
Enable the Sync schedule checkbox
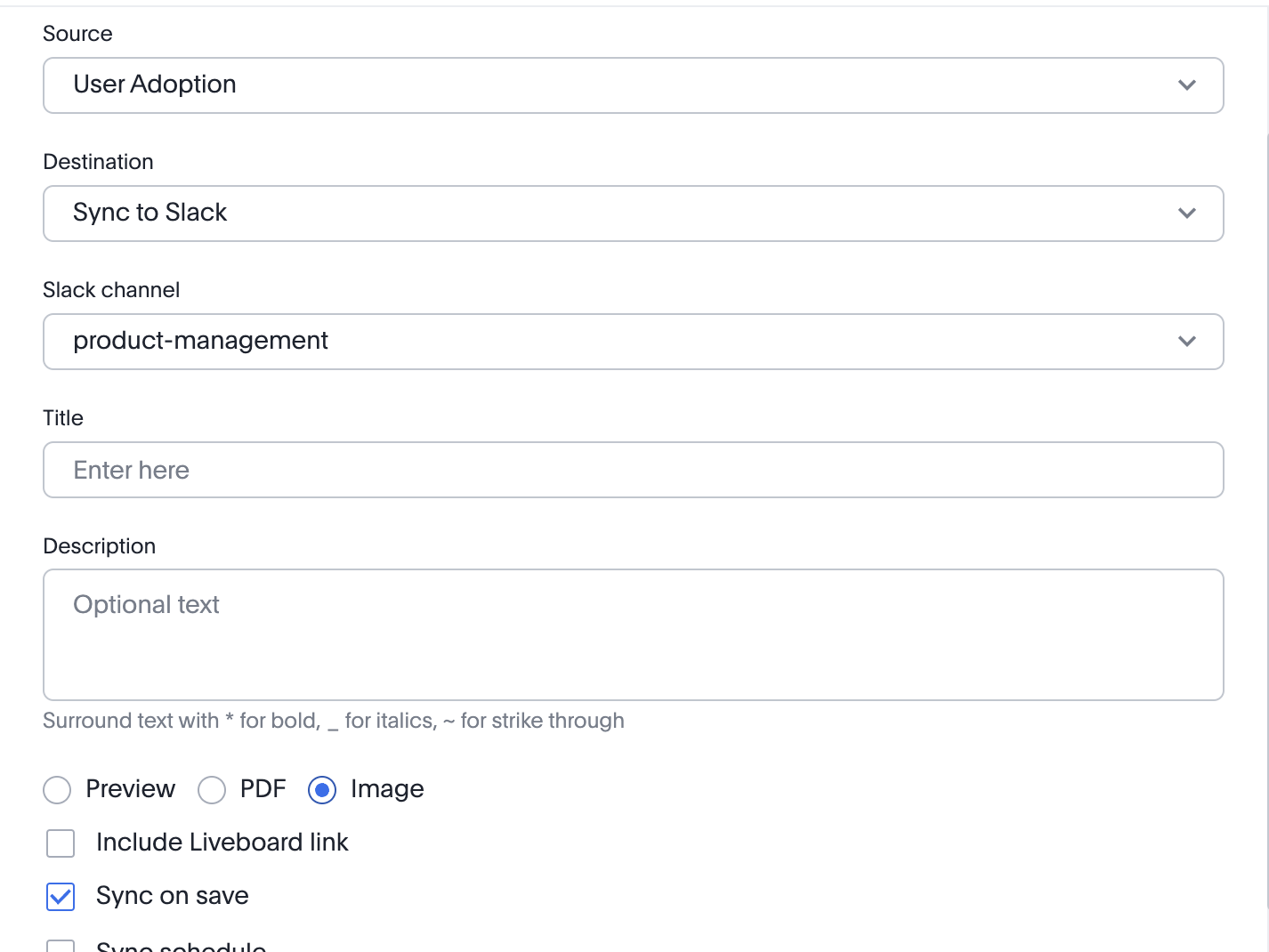(60, 948)
